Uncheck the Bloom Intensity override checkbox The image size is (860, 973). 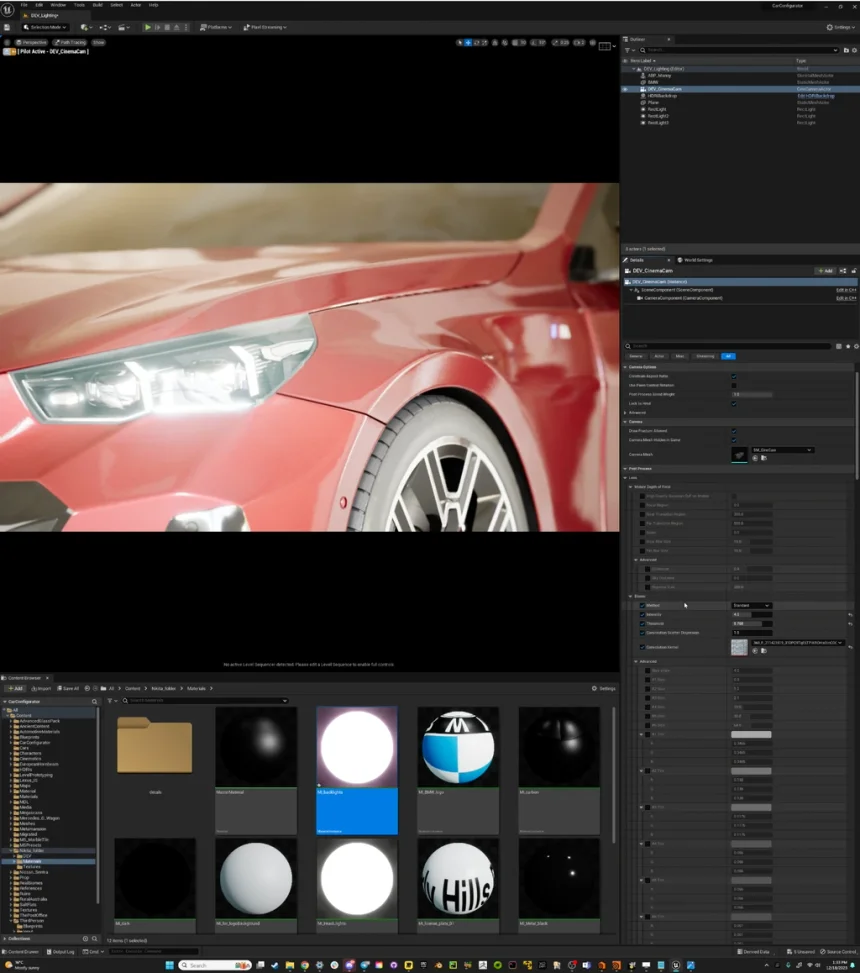pos(642,616)
